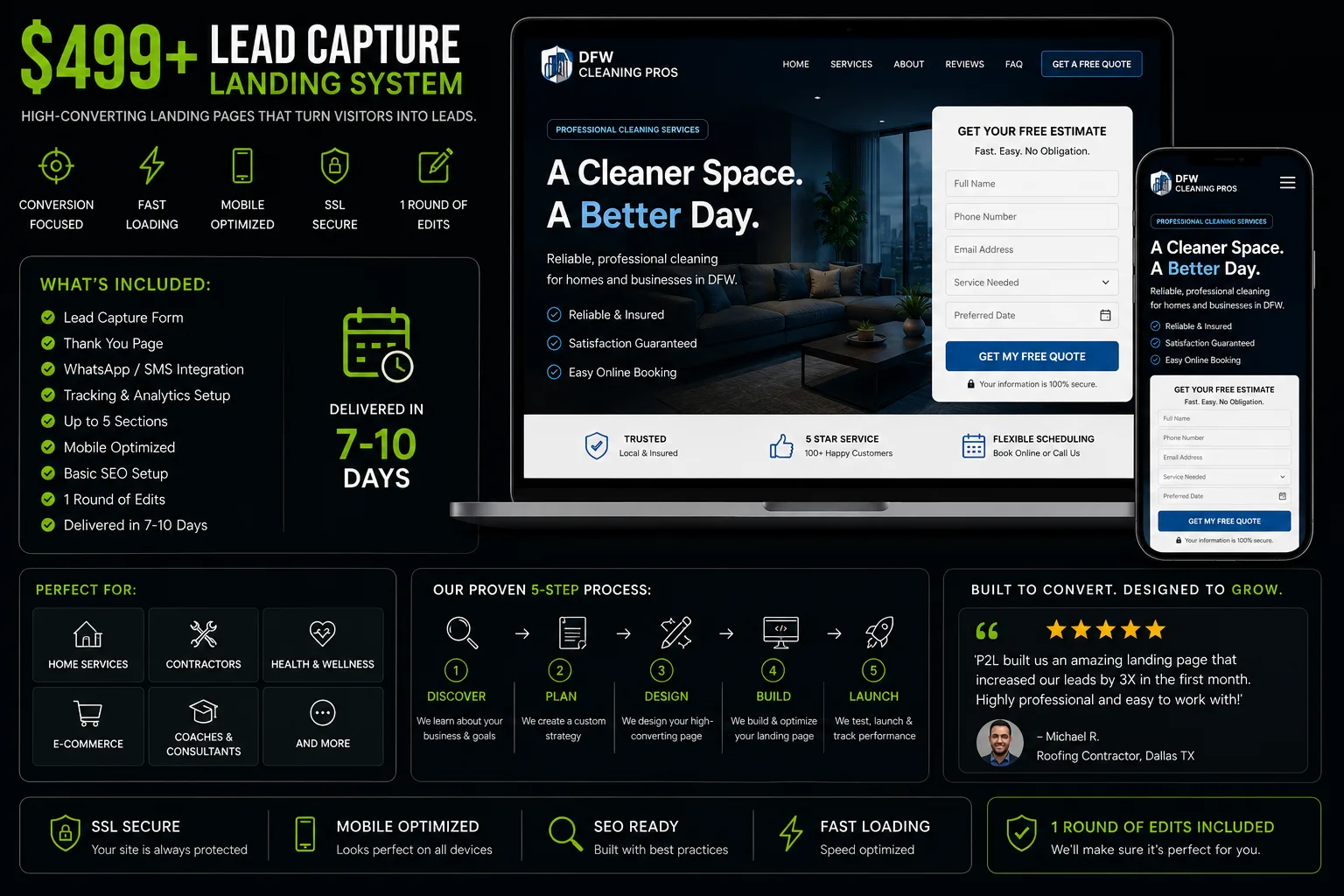Click the Lead Capture Form green checkmark

click(x=48, y=317)
